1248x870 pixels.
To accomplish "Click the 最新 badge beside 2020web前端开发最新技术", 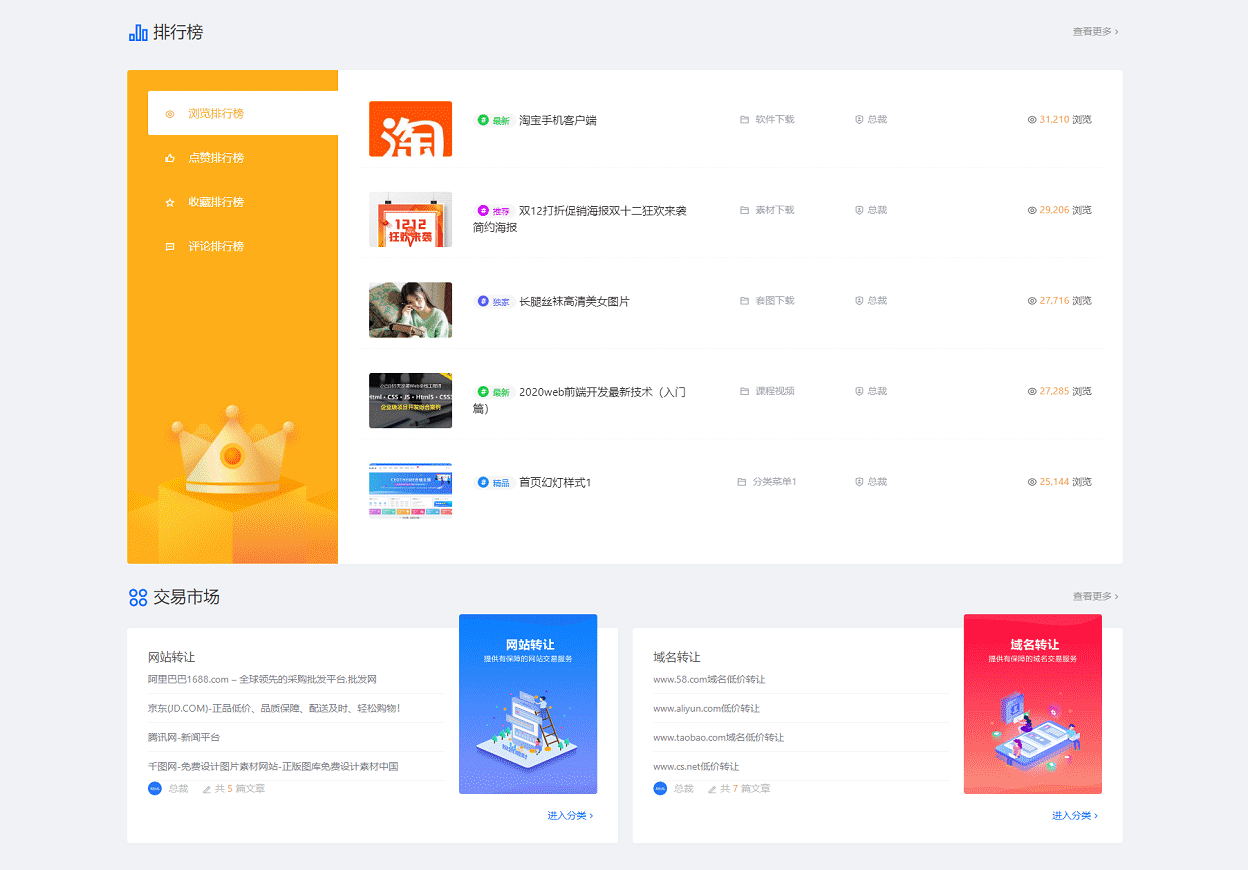I will click(493, 392).
